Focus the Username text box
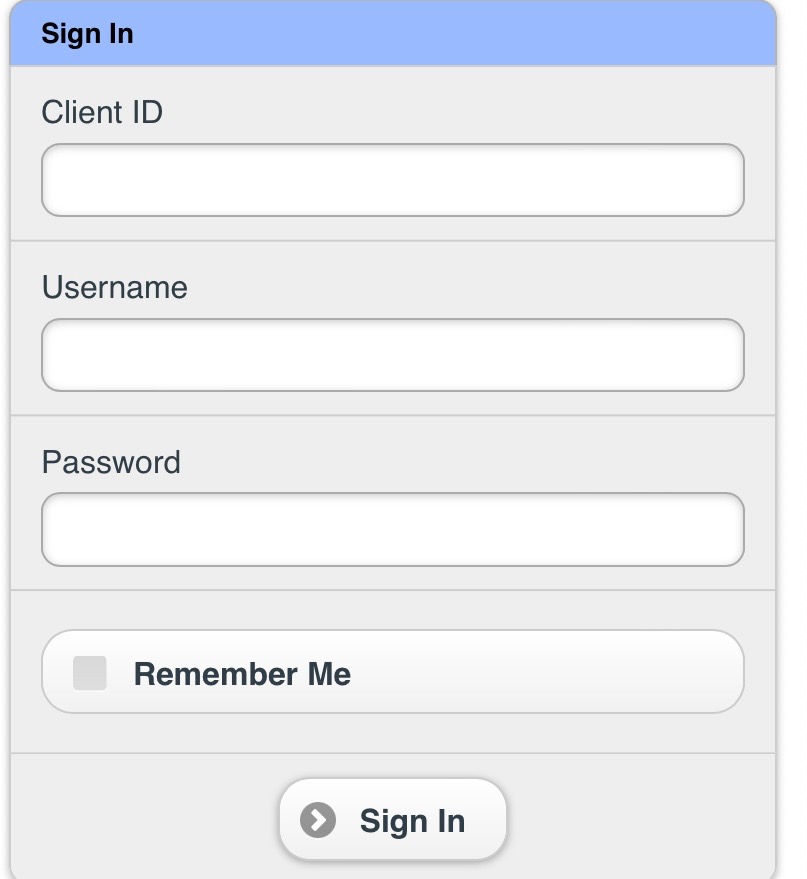Viewport: 807px width, 879px height. pos(393,355)
